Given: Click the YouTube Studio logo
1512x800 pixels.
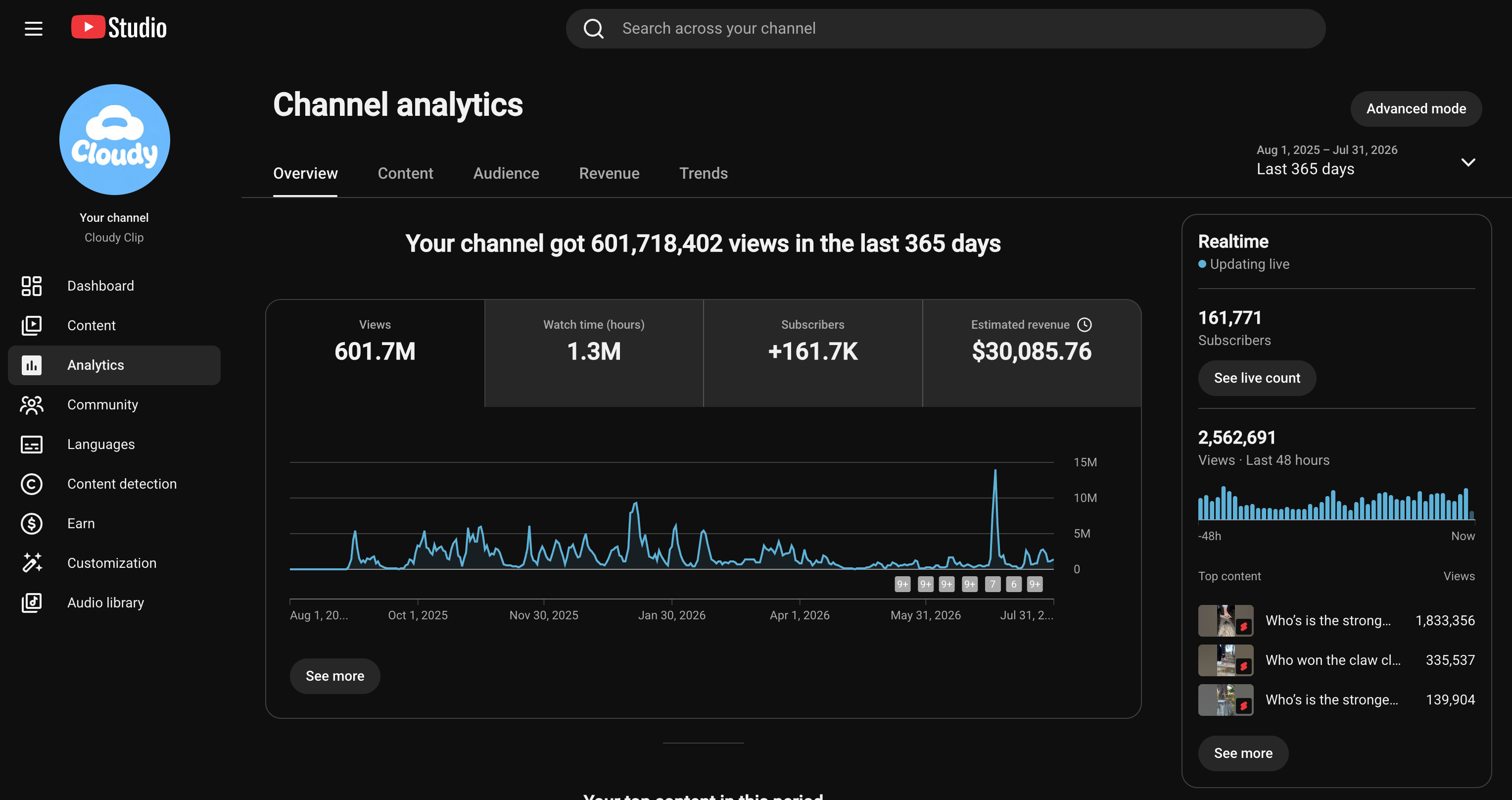Looking at the screenshot, I should [x=119, y=28].
